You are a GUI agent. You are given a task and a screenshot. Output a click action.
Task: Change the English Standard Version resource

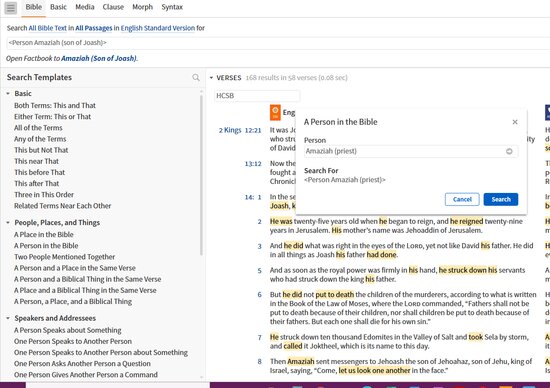(x=158, y=28)
